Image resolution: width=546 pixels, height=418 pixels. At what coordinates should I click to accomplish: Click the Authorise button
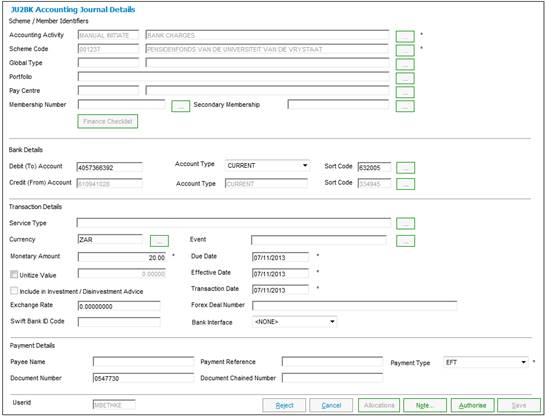472,405
